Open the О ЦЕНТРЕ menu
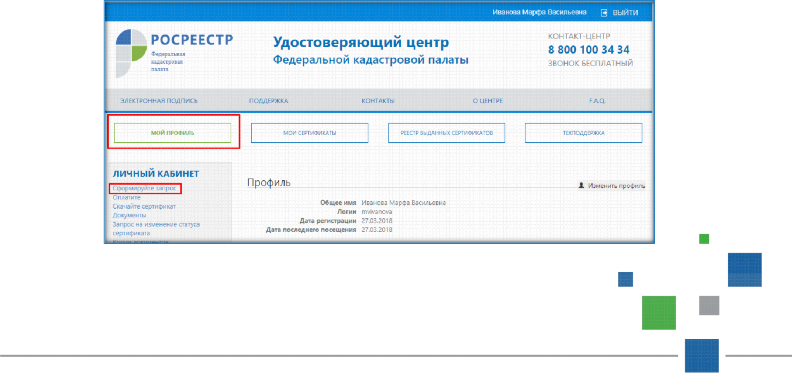Viewport: 792px width, 375px height. coord(487,101)
